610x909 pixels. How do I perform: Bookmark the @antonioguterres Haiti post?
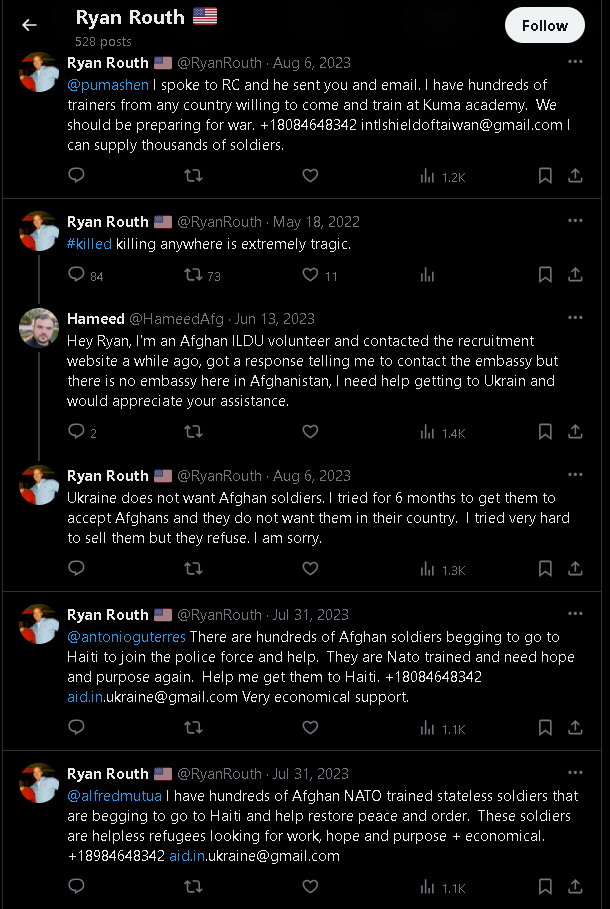[x=545, y=728]
